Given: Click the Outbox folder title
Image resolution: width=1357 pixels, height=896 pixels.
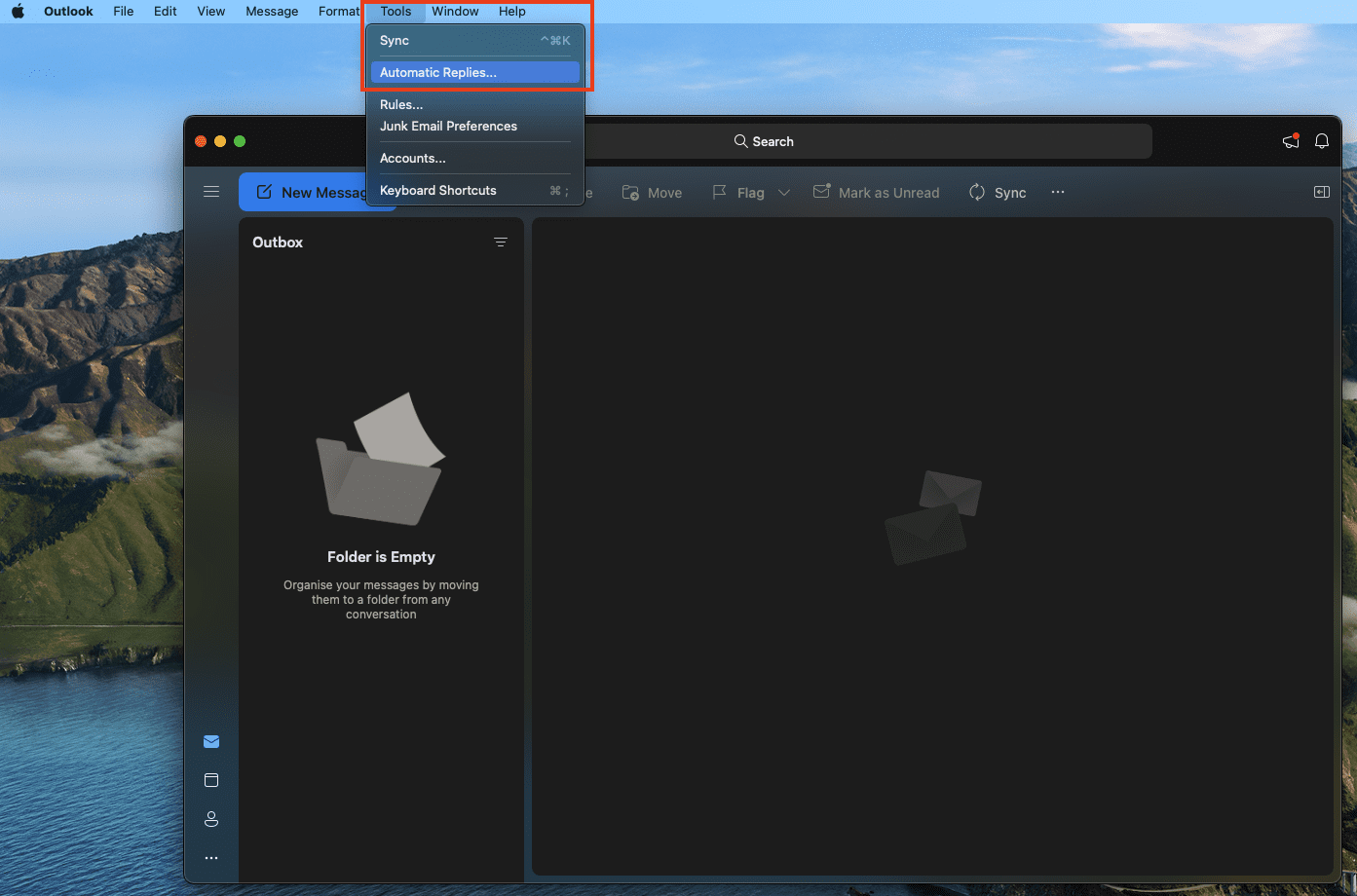Looking at the screenshot, I should point(278,243).
